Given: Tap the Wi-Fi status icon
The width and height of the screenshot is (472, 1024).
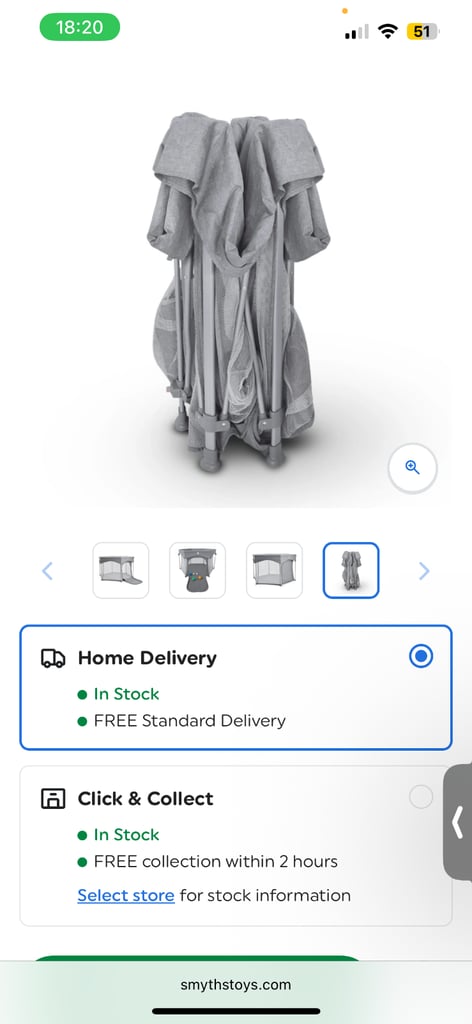Looking at the screenshot, I should 388,31.
